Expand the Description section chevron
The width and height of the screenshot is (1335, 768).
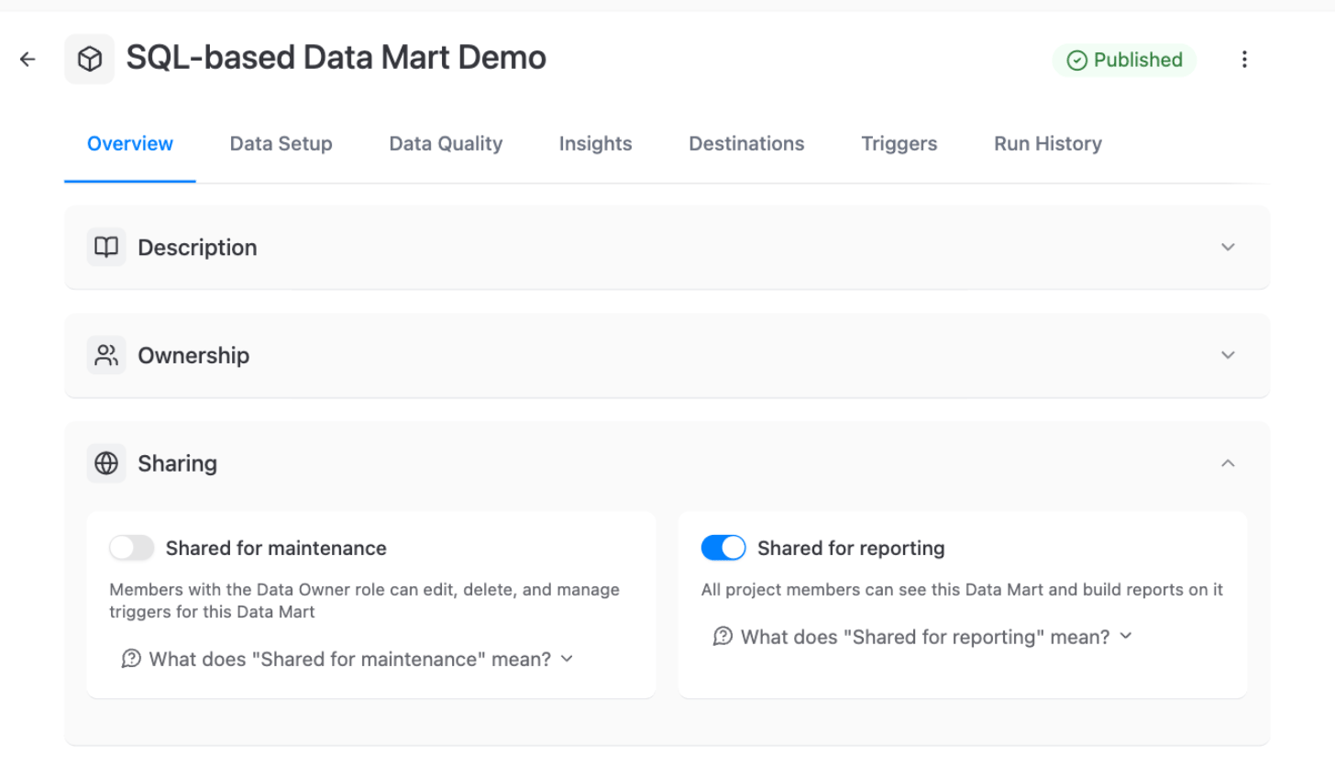(1228, 247)
